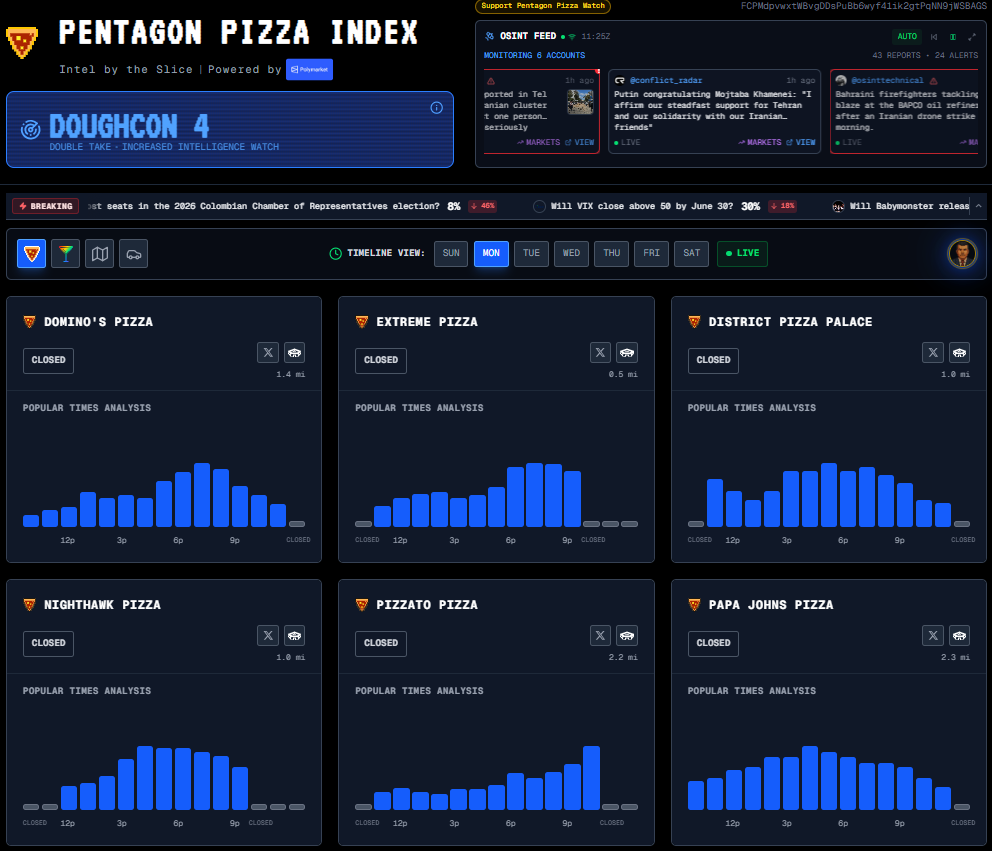The height and width of the screenshot is (851, 992).
Task: Select TUE in timeline view
Action: [531, 253]
